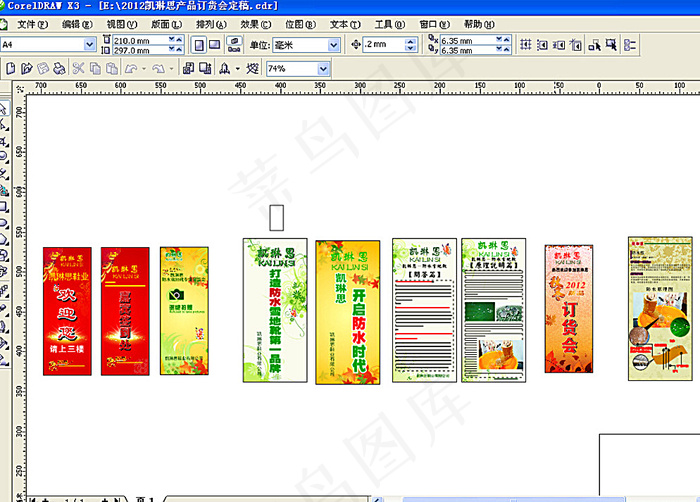Click the Undo arrow icon
The width and height of the screenshot is (700, 502).
pos(131,68)
